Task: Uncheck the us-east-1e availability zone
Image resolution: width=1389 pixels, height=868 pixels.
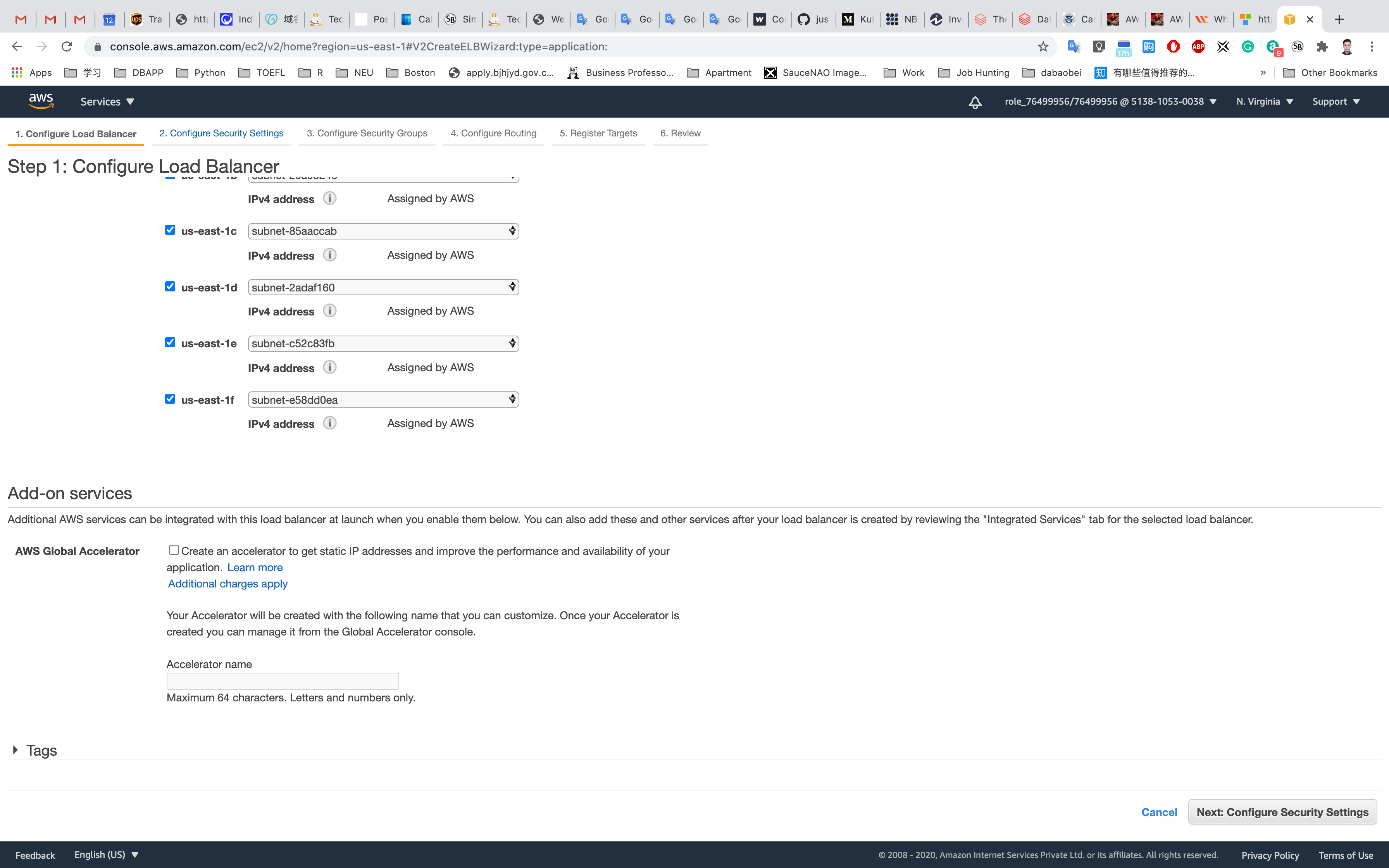Action: (x=170, y=342)
